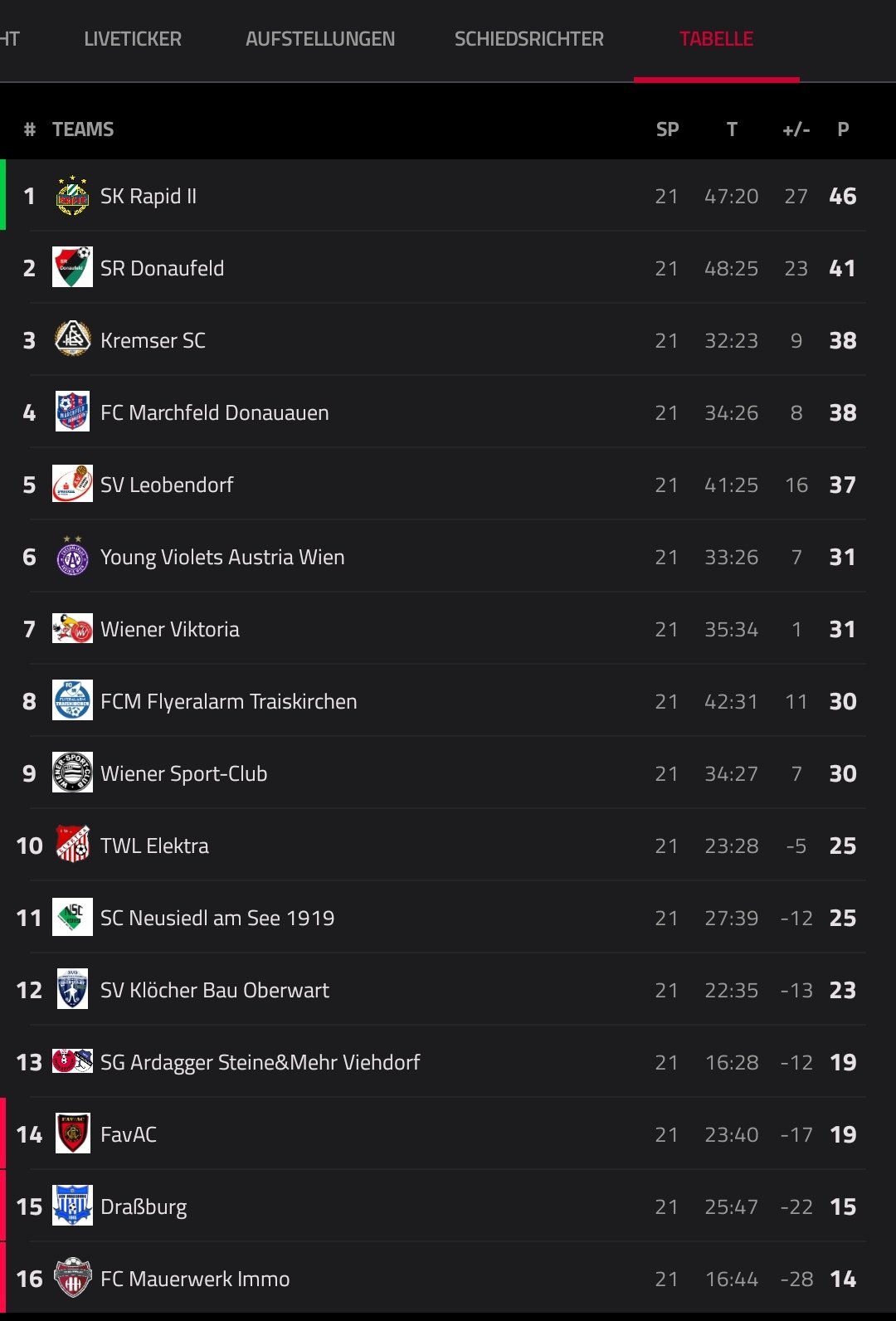Open the Wiener Viktoria team page
This screenshot has width=896, height=1321.
point(170,629)
